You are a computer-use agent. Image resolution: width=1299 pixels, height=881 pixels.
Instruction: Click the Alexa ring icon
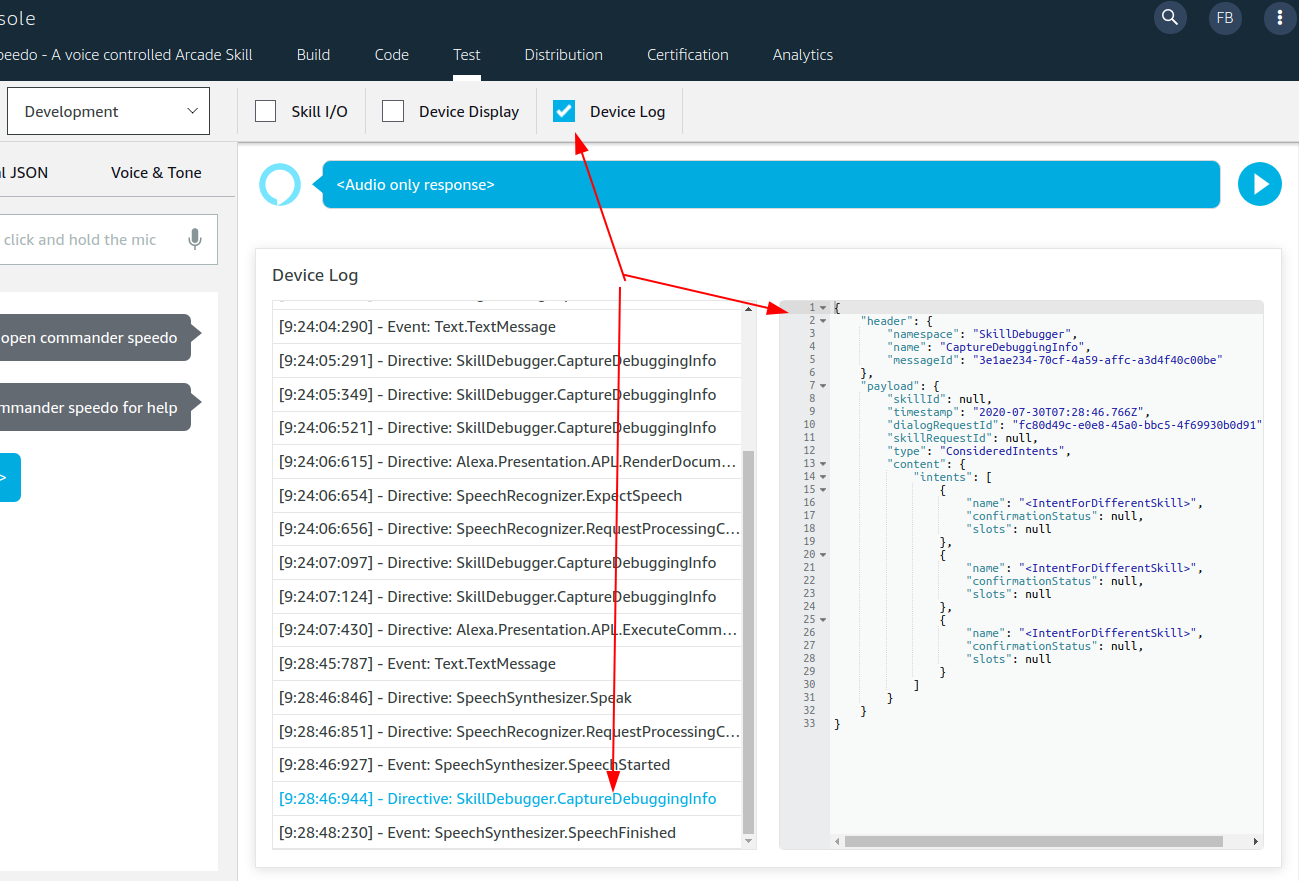click(279, 185)
